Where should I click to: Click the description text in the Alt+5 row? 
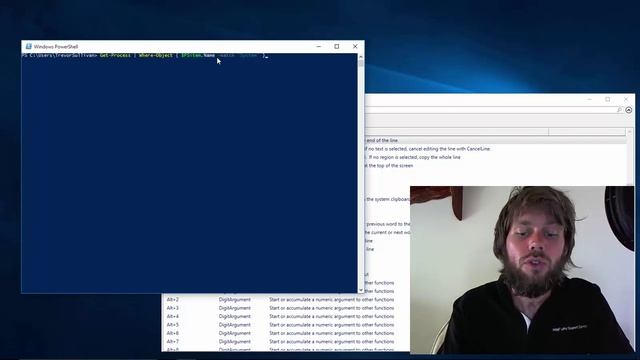coord(331,325)
